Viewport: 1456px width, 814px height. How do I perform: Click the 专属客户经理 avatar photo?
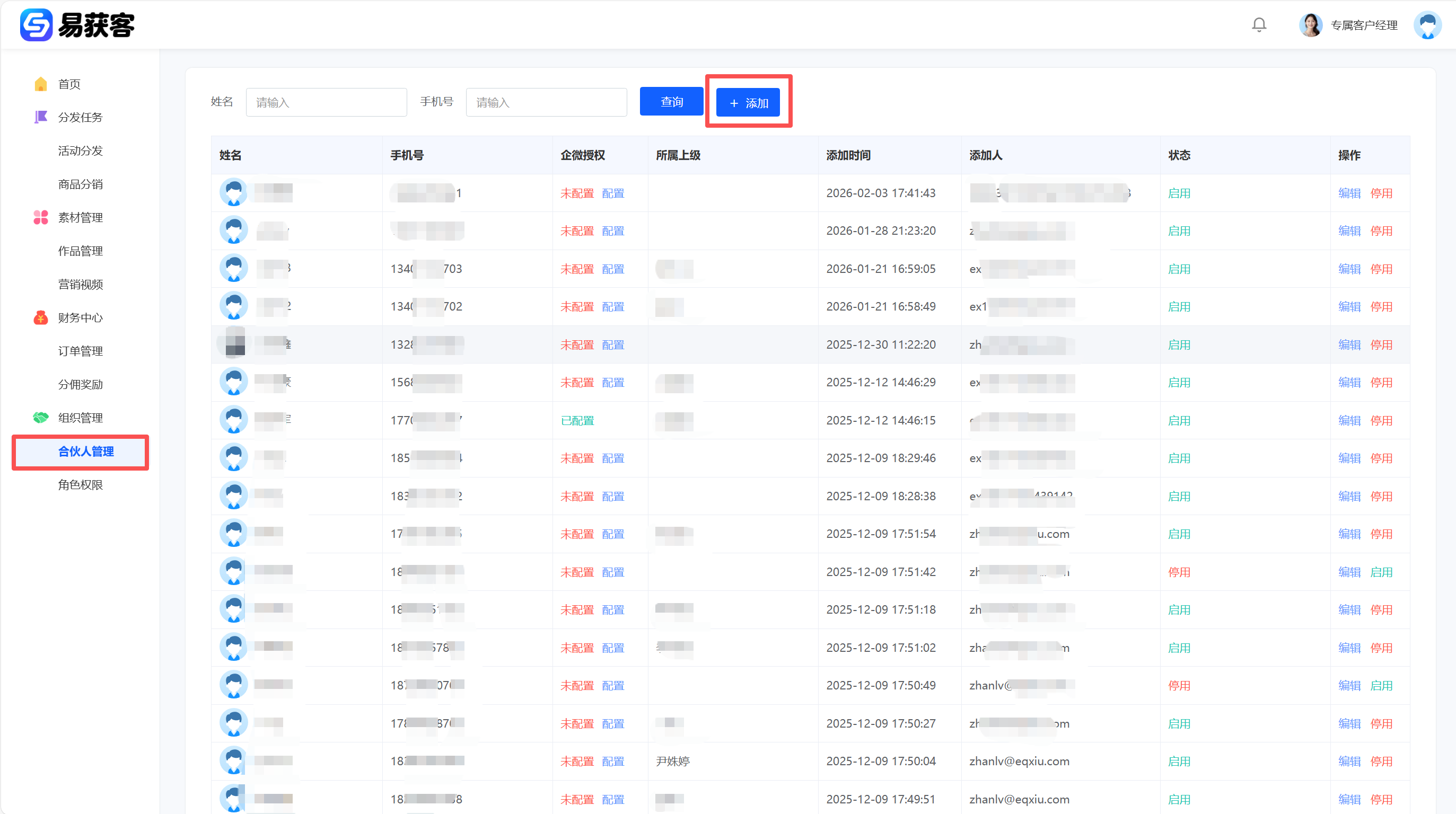(x=1310, y=25)
